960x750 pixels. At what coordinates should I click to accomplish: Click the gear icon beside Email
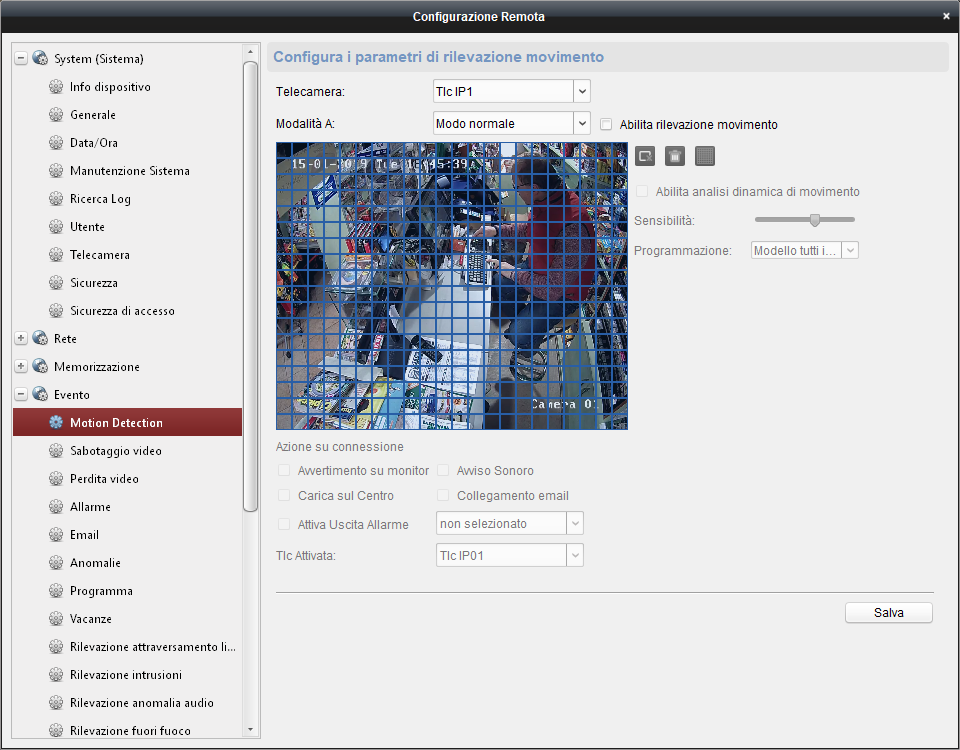56,535
